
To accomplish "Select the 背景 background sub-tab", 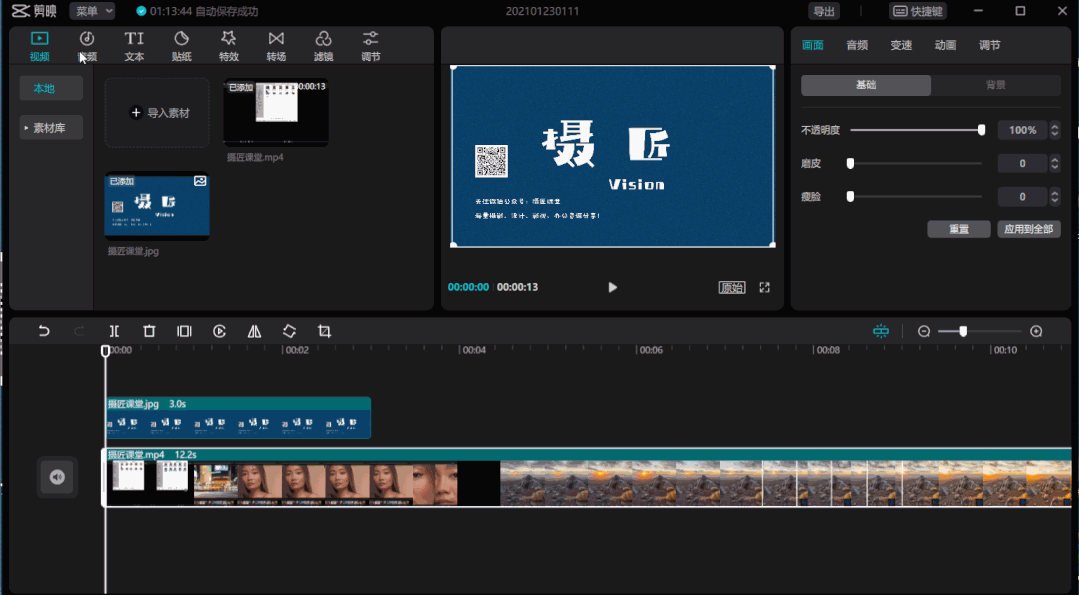I will coord(996,85).
